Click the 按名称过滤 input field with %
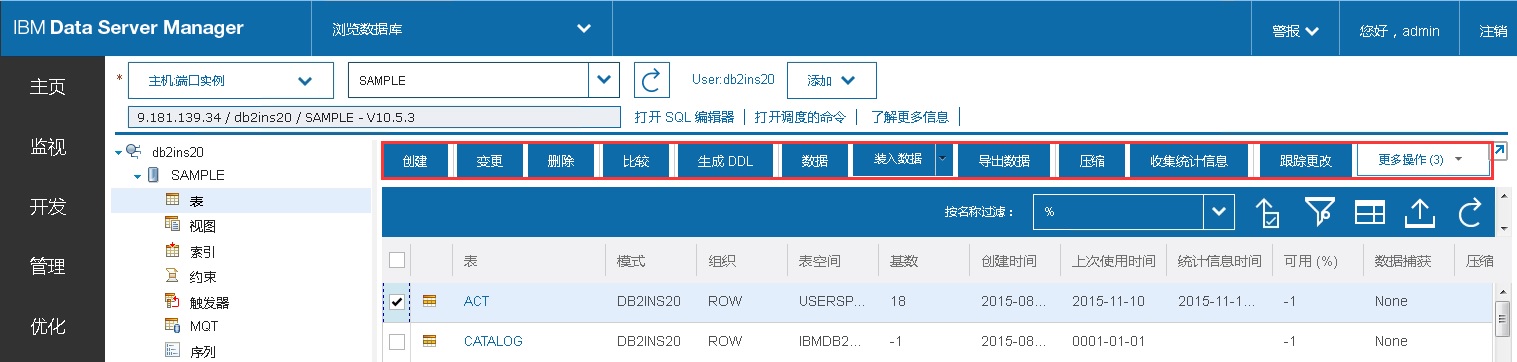The height and width of the screenshot is (362, 1517). point(1118,212)
